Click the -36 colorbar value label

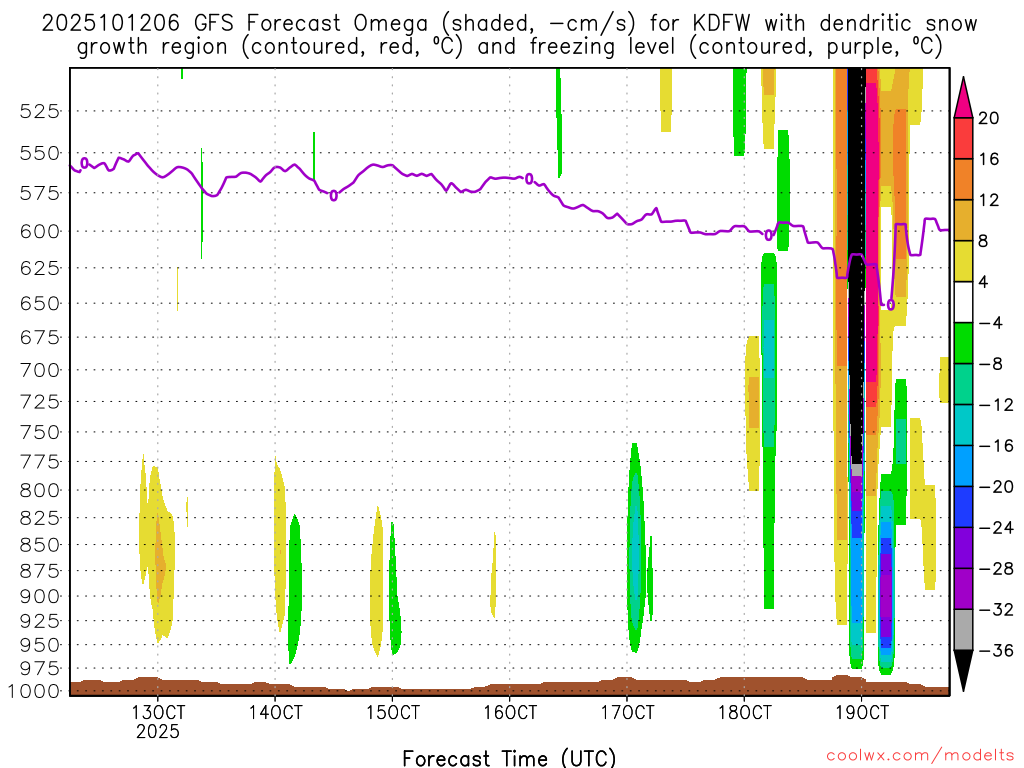point(996,650)
